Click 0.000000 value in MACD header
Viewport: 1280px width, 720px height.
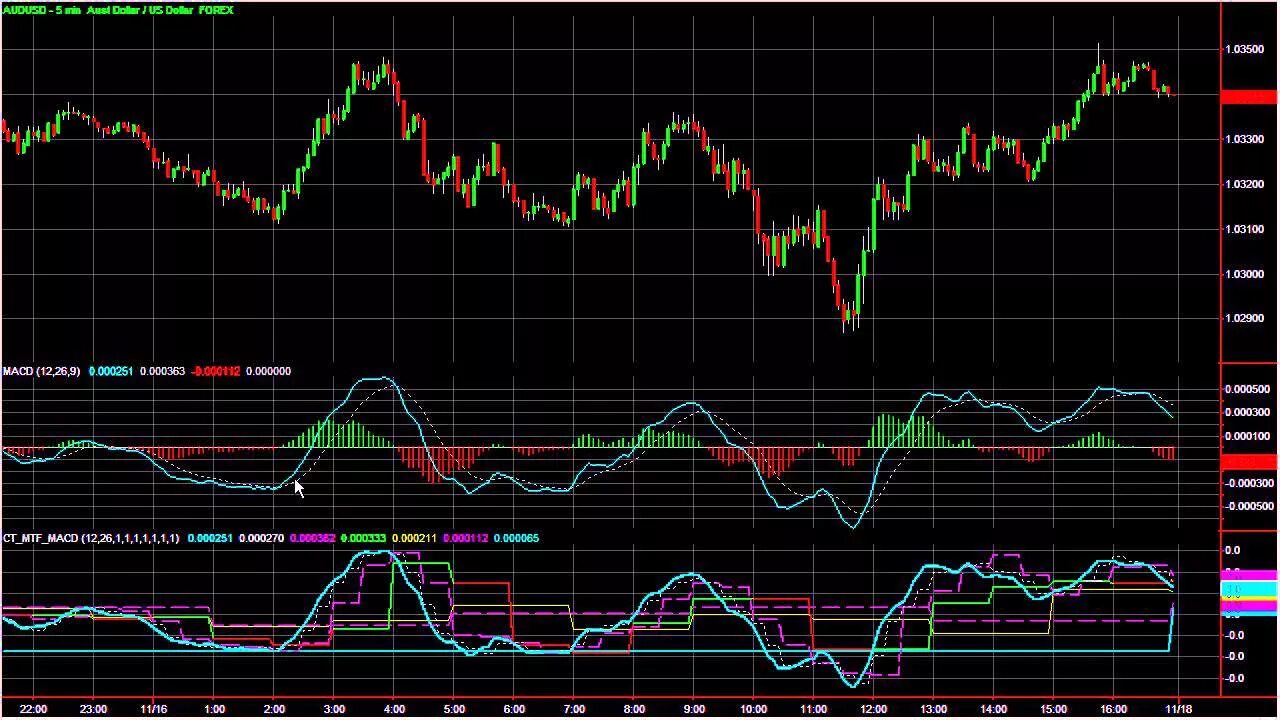coord(268,371)
